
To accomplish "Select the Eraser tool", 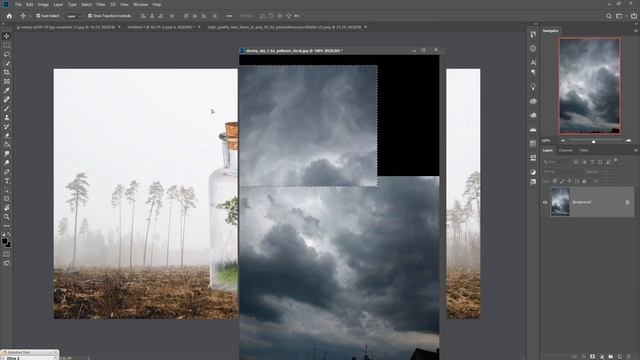I will pyautogui.click(x=7, y=136).
